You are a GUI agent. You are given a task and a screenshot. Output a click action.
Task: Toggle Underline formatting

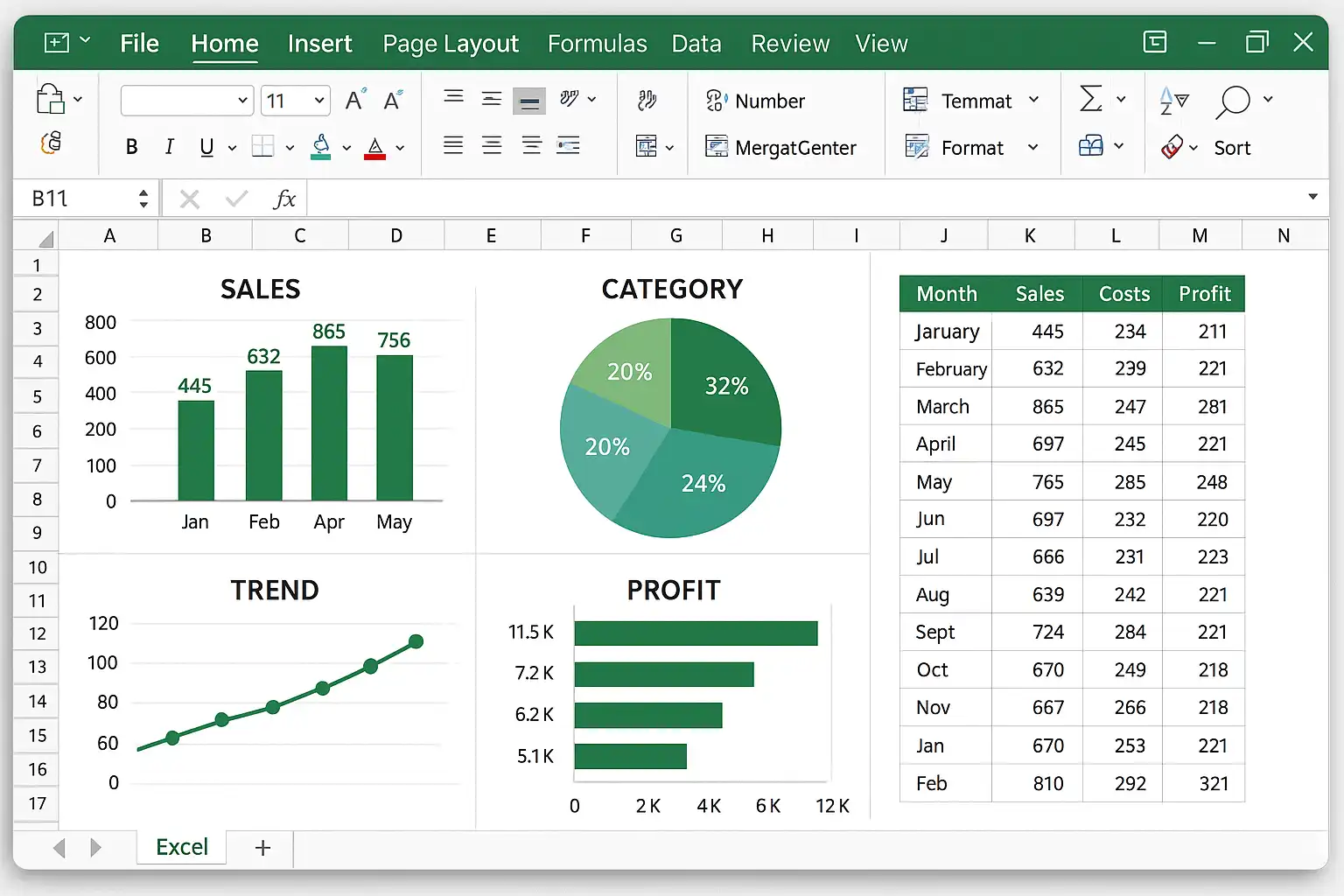(206, 147)
